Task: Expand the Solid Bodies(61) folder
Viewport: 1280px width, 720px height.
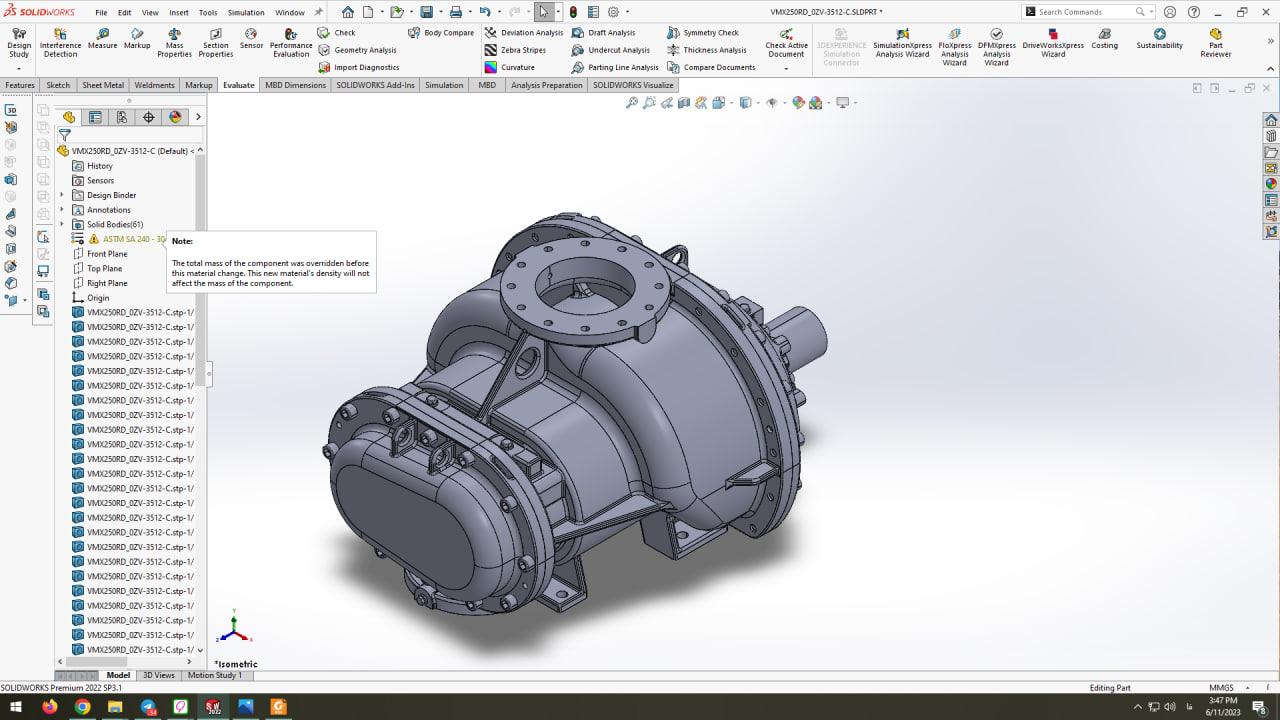Action: click(x=62, y=224)
